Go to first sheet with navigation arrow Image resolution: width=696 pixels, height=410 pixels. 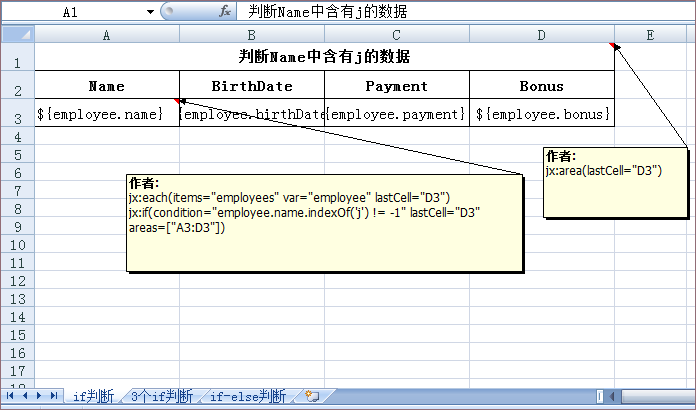(11, 397)
